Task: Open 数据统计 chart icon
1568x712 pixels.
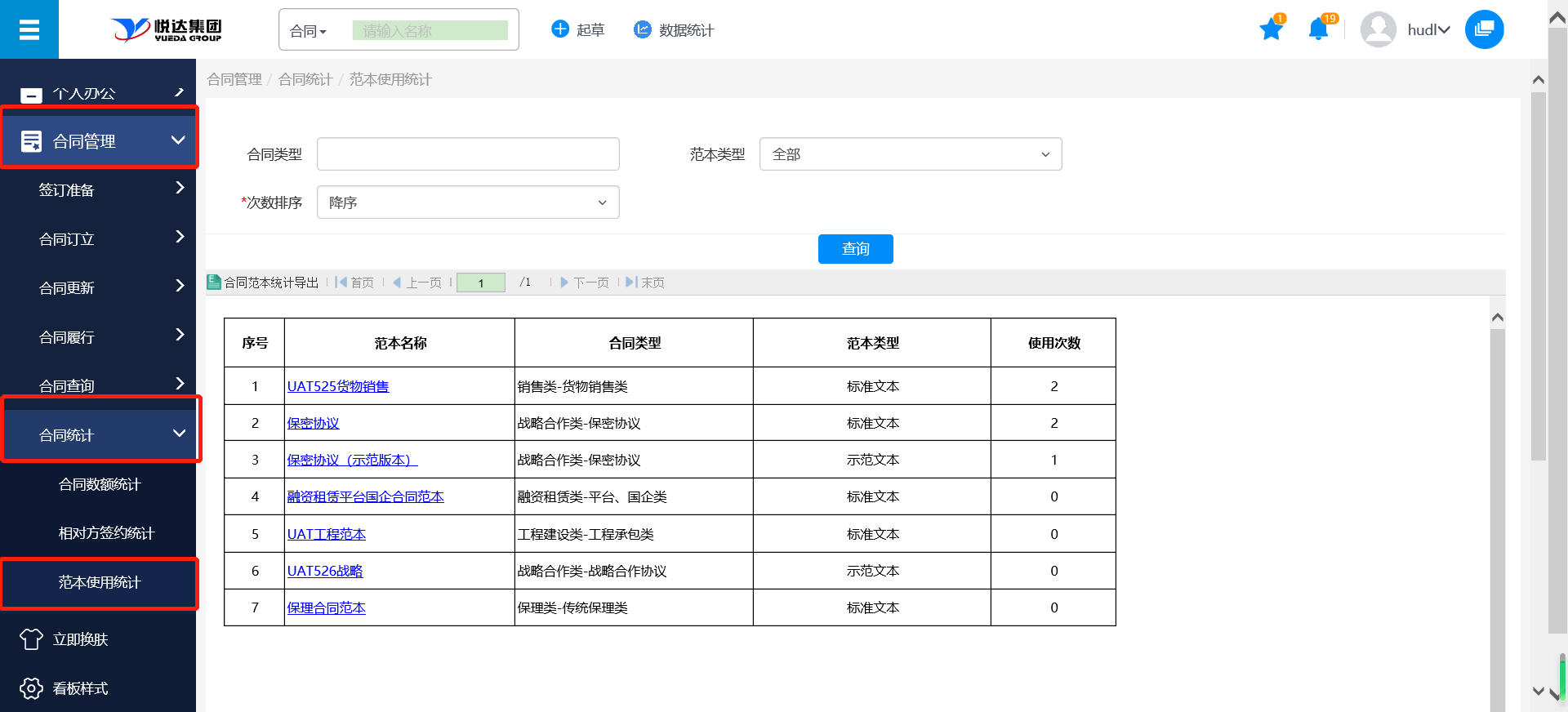Action: click(643, 29)
